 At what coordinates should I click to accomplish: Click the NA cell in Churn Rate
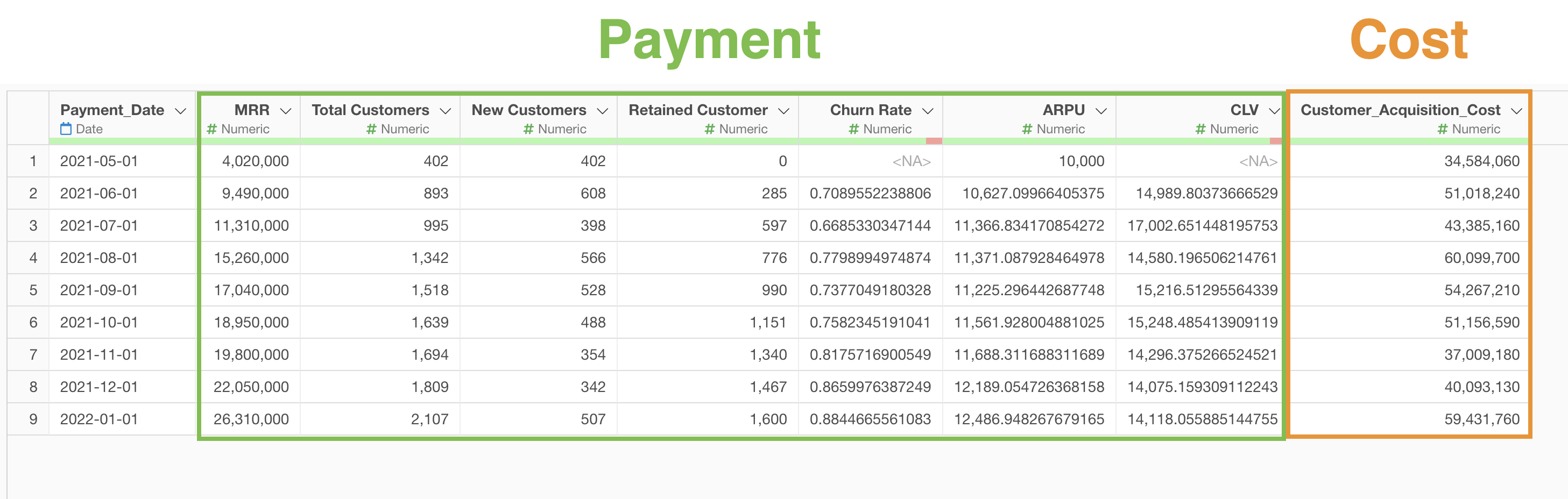pyautogui.click(x=911, y=161)
